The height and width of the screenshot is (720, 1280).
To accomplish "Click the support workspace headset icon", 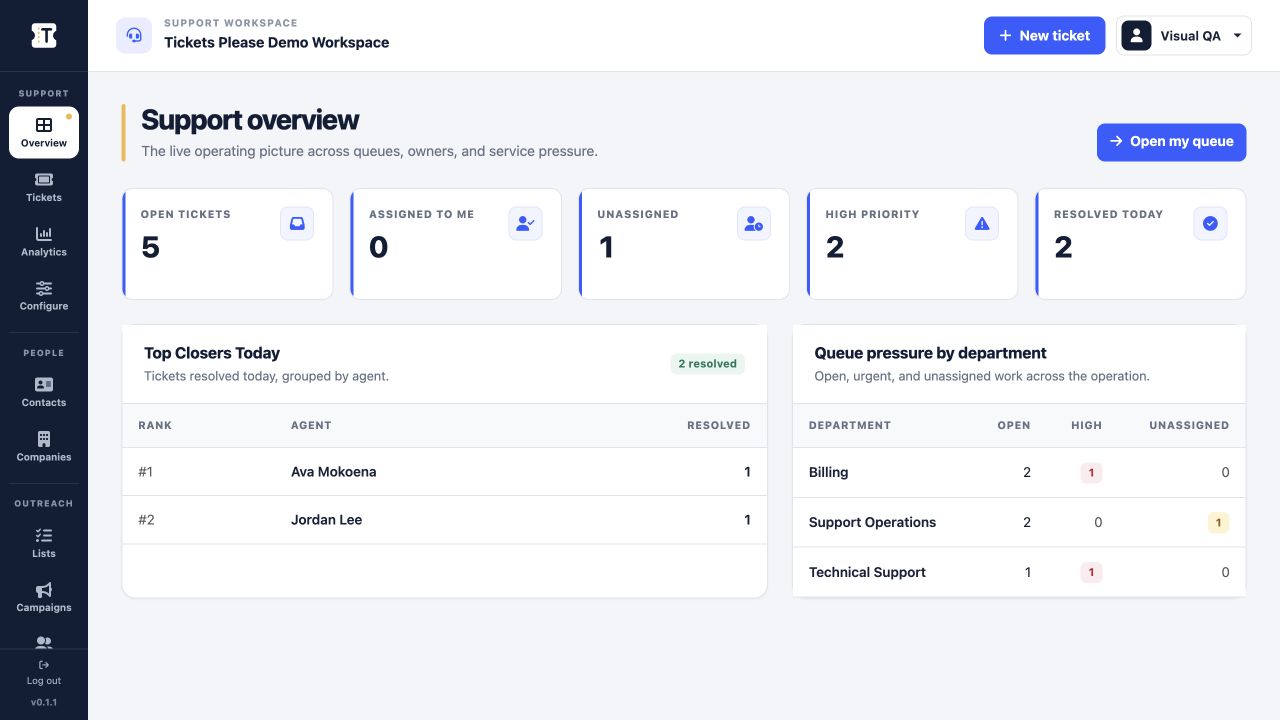I will pos(134,35).
